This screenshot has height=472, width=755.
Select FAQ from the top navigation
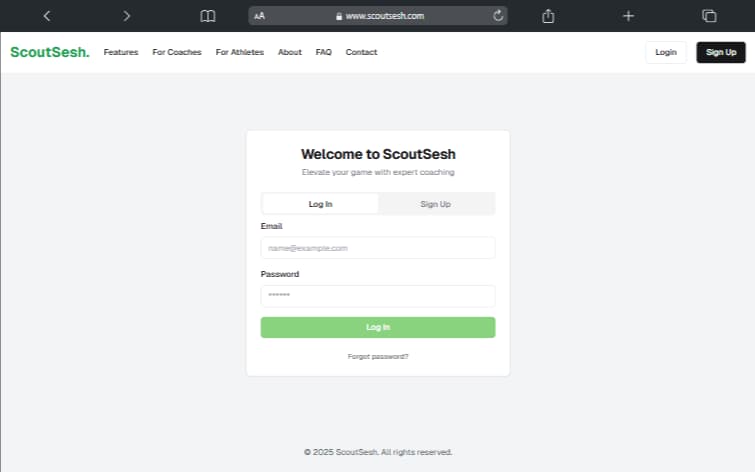[324, 52]
